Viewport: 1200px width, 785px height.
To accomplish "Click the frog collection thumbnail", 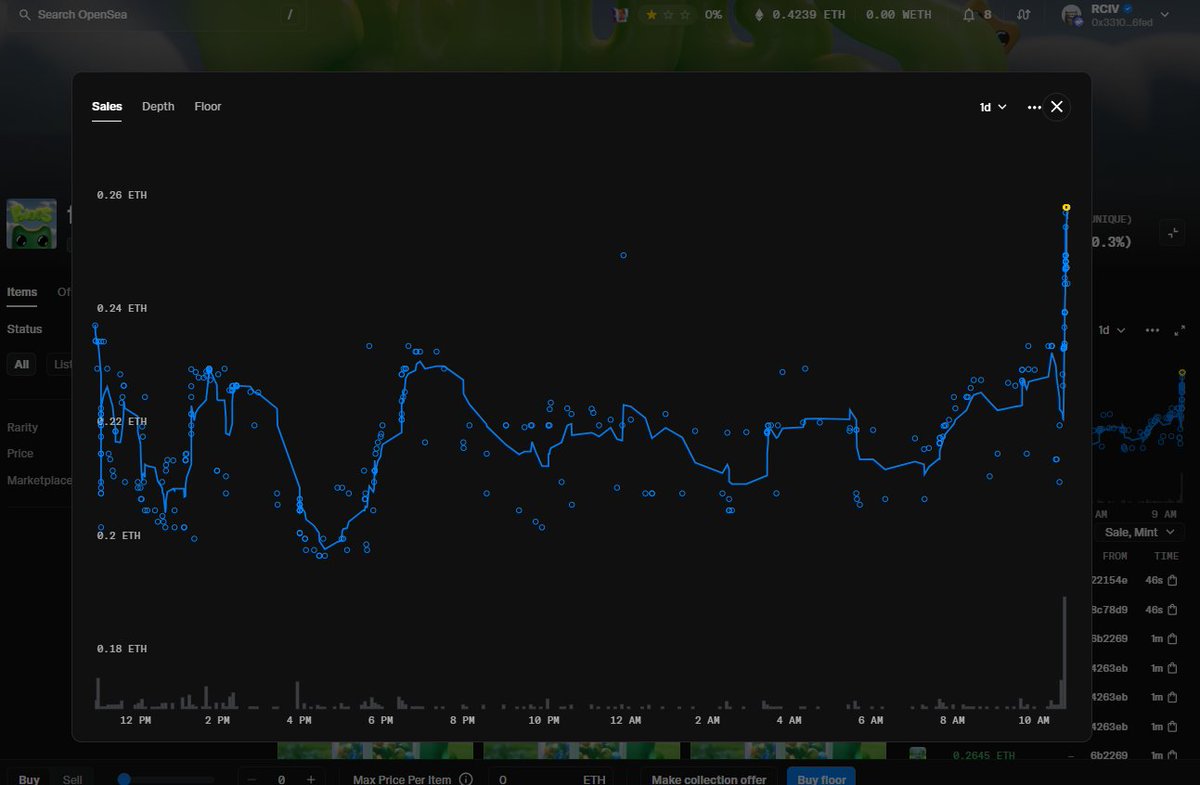I will coord(32,223).
